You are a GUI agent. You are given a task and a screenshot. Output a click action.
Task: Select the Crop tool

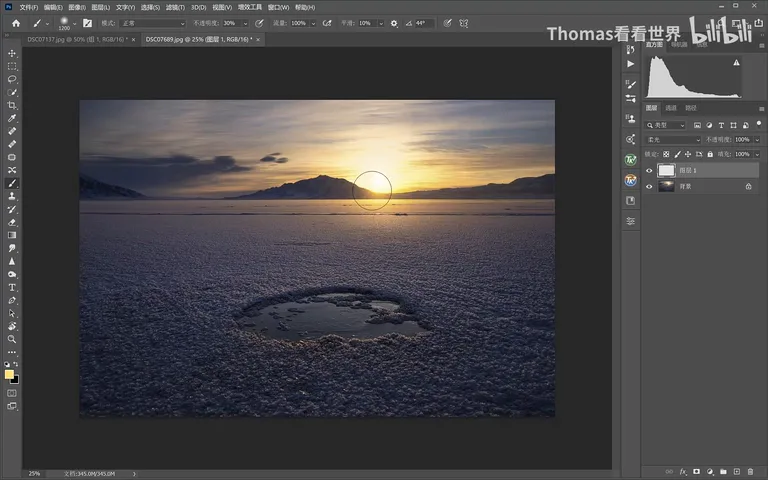click(12, 105)
